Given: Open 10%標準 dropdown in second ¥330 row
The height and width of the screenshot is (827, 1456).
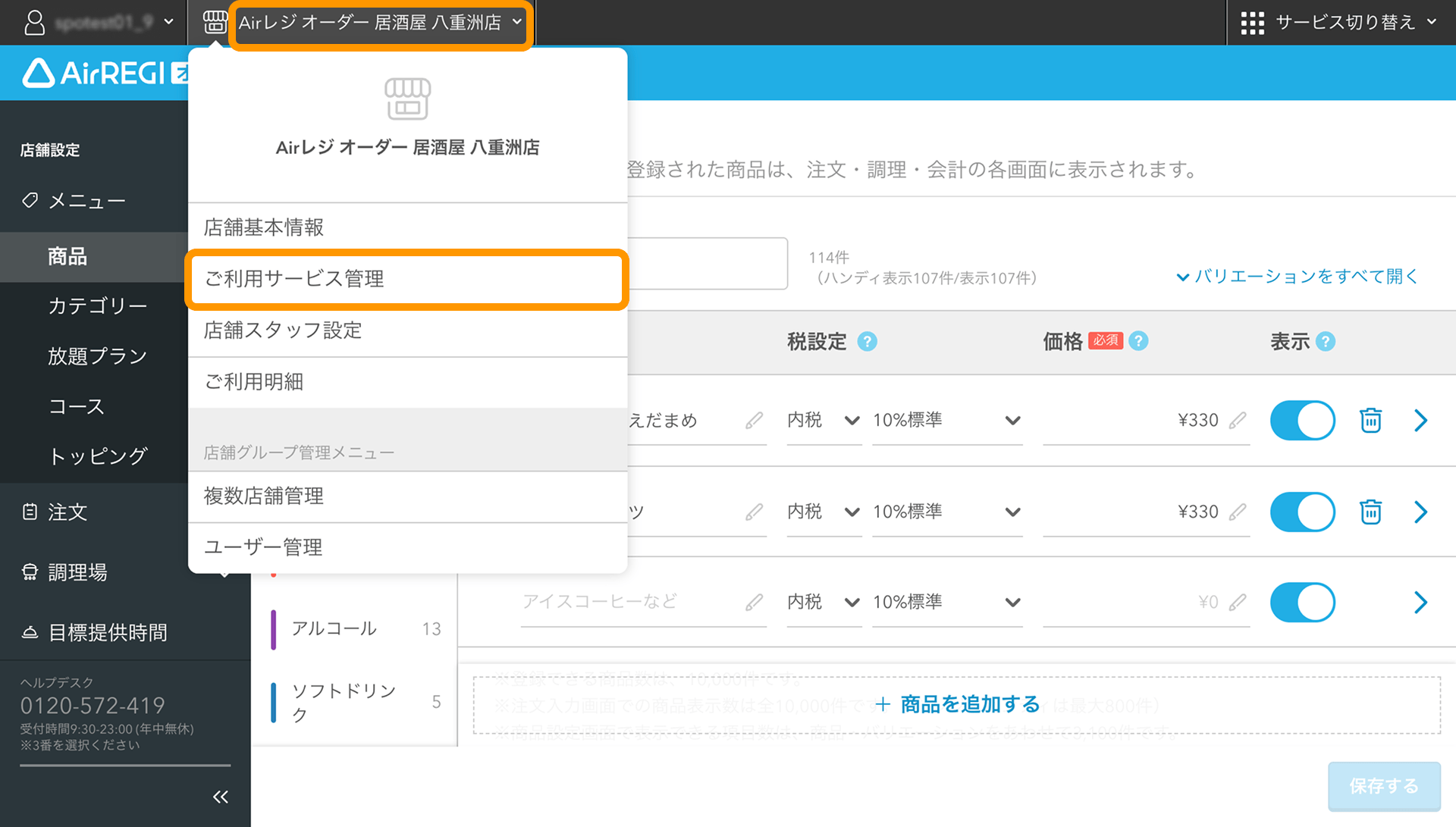Looking at the screenshot, I should point(946,512).
